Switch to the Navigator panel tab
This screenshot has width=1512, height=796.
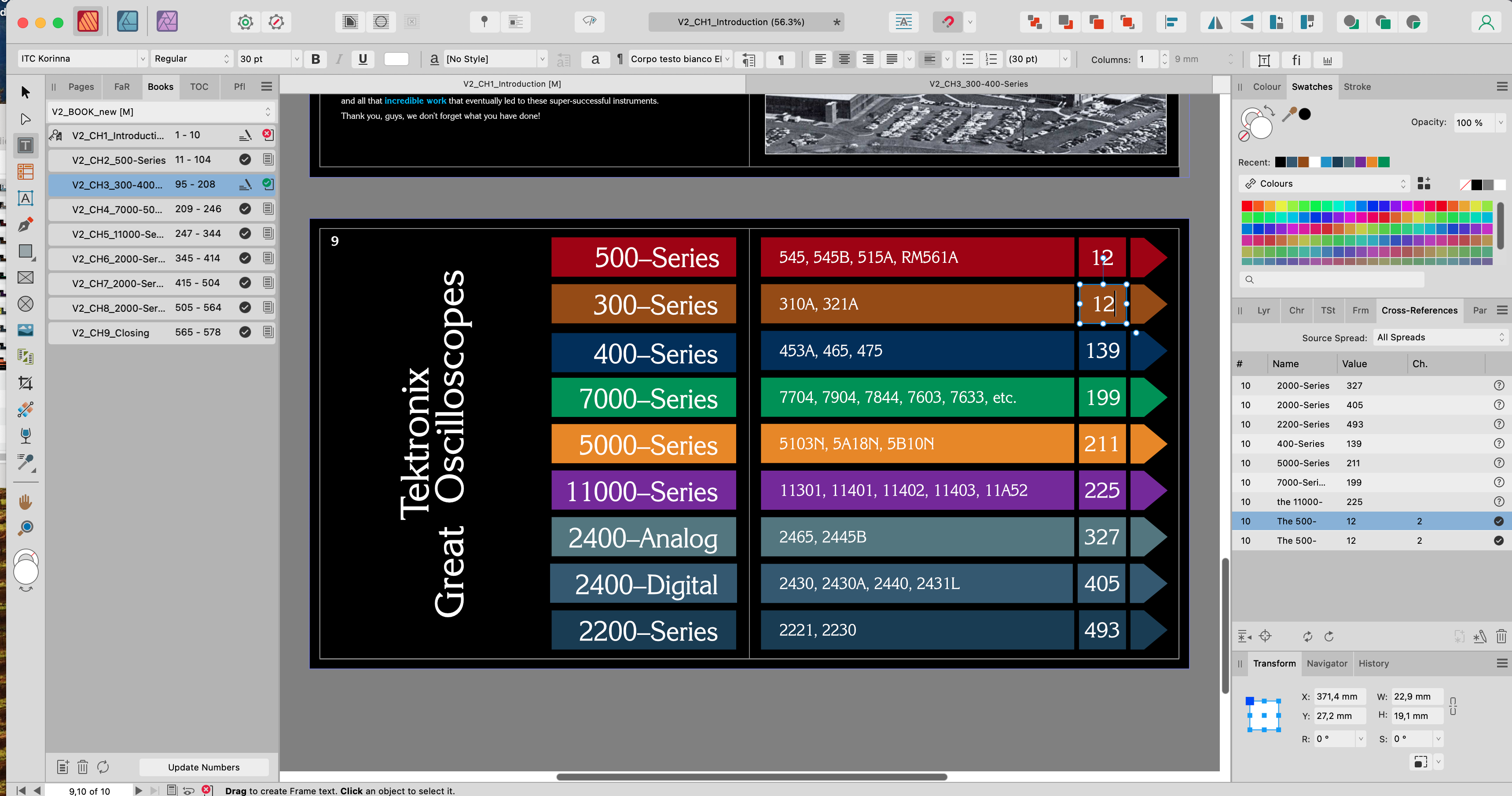[1327, 663]
